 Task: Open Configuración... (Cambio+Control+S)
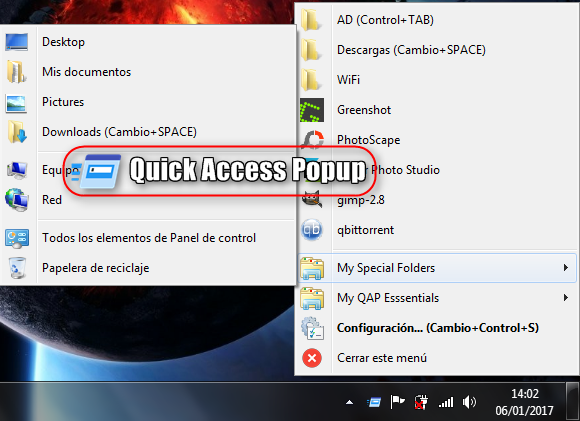(x=438, y=328)
